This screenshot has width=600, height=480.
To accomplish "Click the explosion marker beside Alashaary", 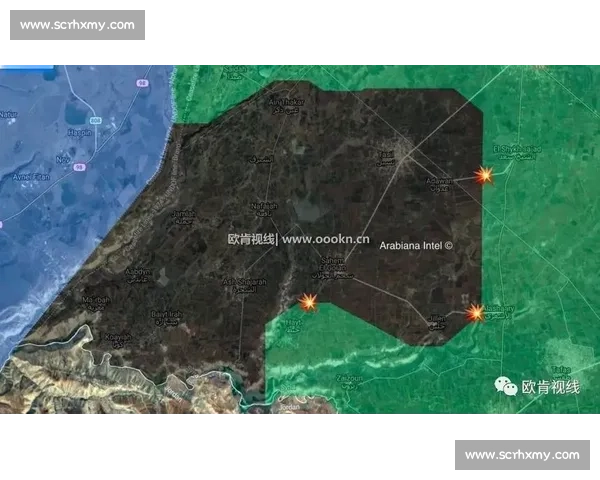I will (476, 313).
